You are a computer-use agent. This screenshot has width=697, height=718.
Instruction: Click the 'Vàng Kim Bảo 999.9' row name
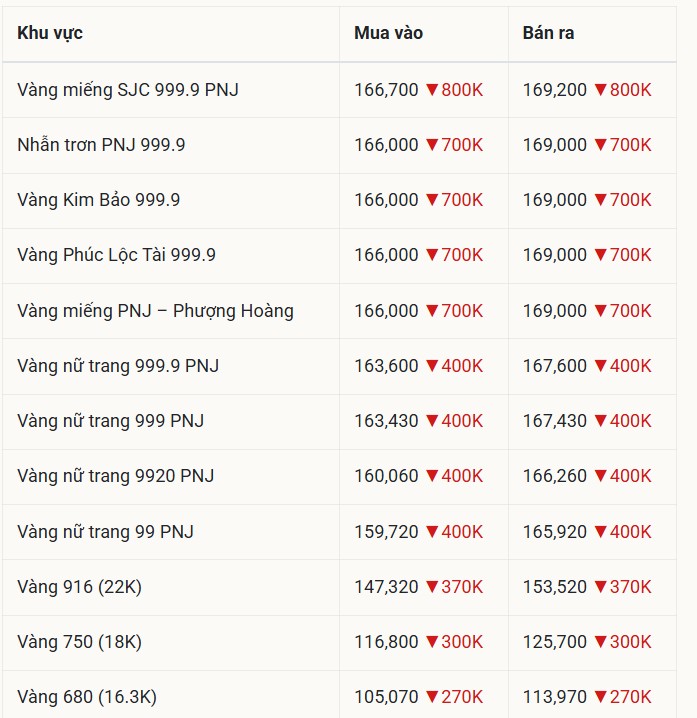pyautogui.click(x=98, y=200)
